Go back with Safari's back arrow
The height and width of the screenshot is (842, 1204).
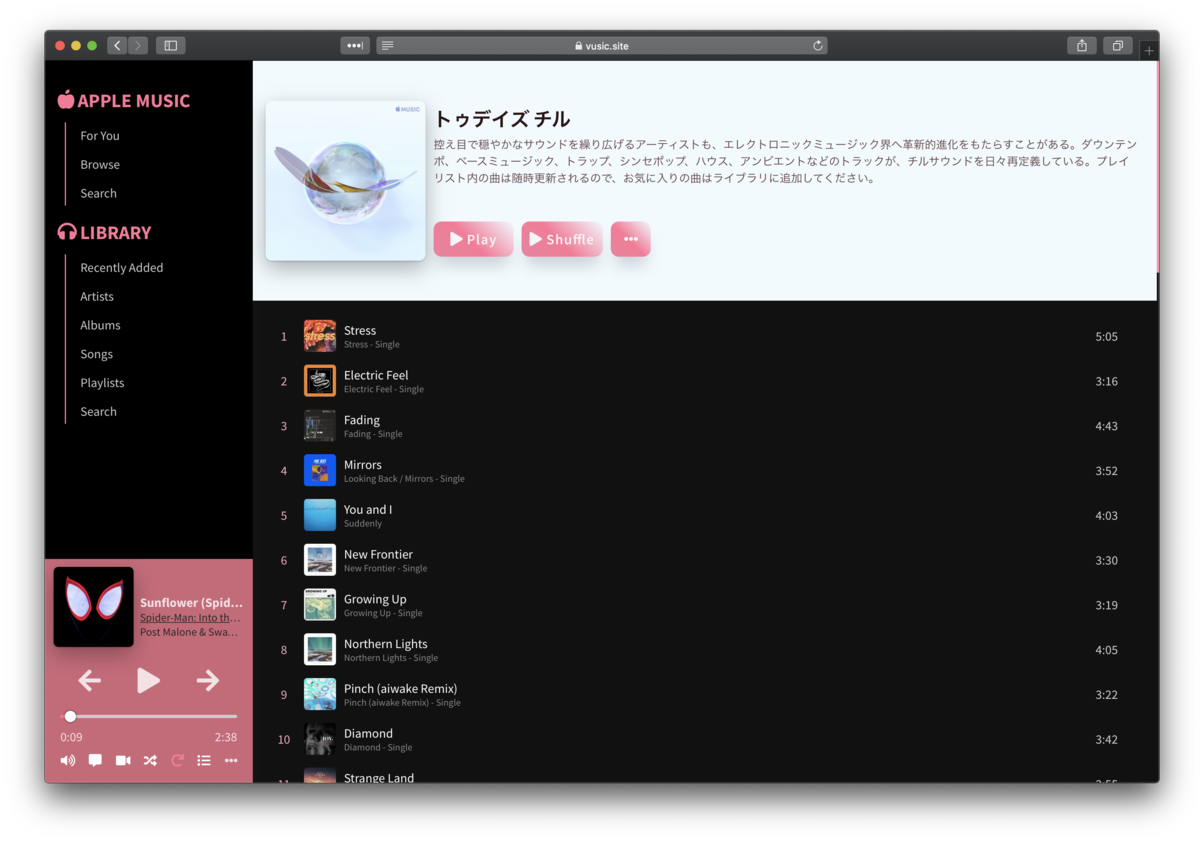[117, 45]
